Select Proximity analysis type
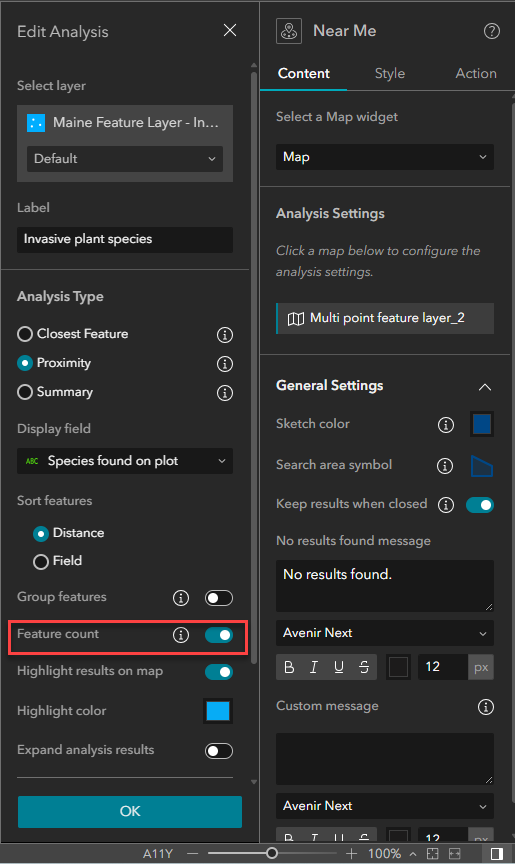 coord(25,363)
